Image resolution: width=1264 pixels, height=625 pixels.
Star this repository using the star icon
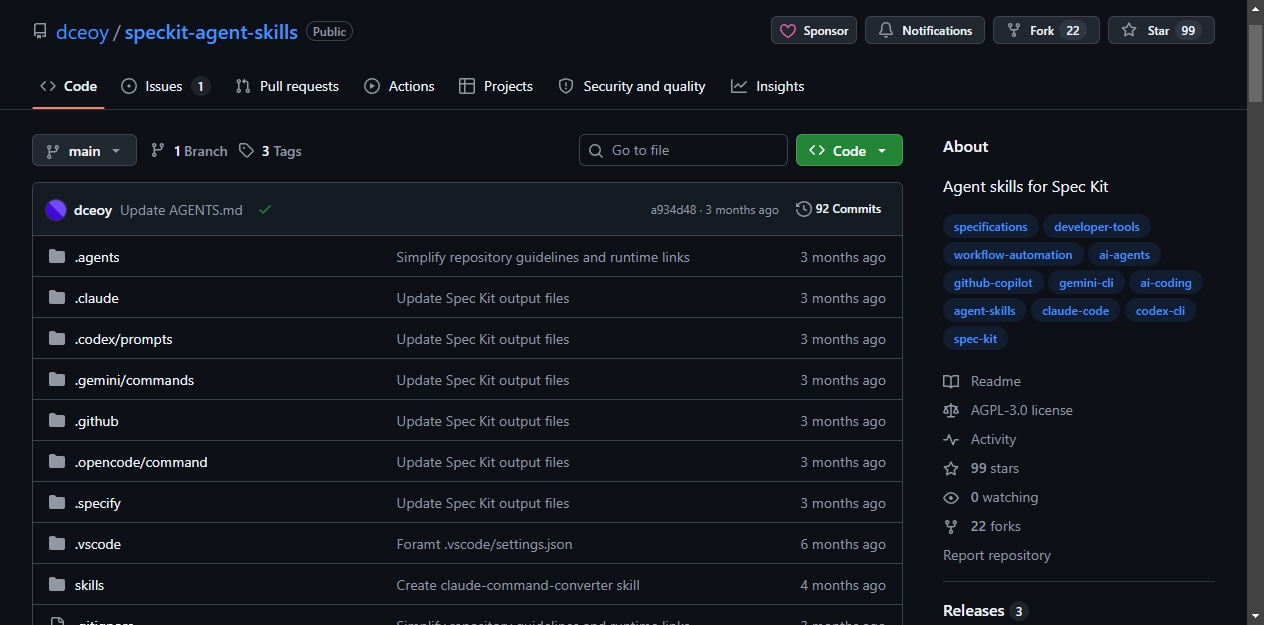click(x=1129, y=31)
